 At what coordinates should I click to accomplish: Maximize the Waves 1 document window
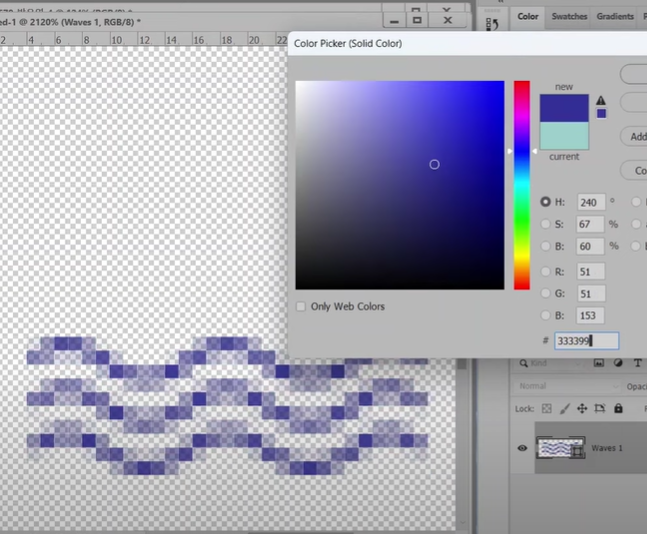pos(417,20)
